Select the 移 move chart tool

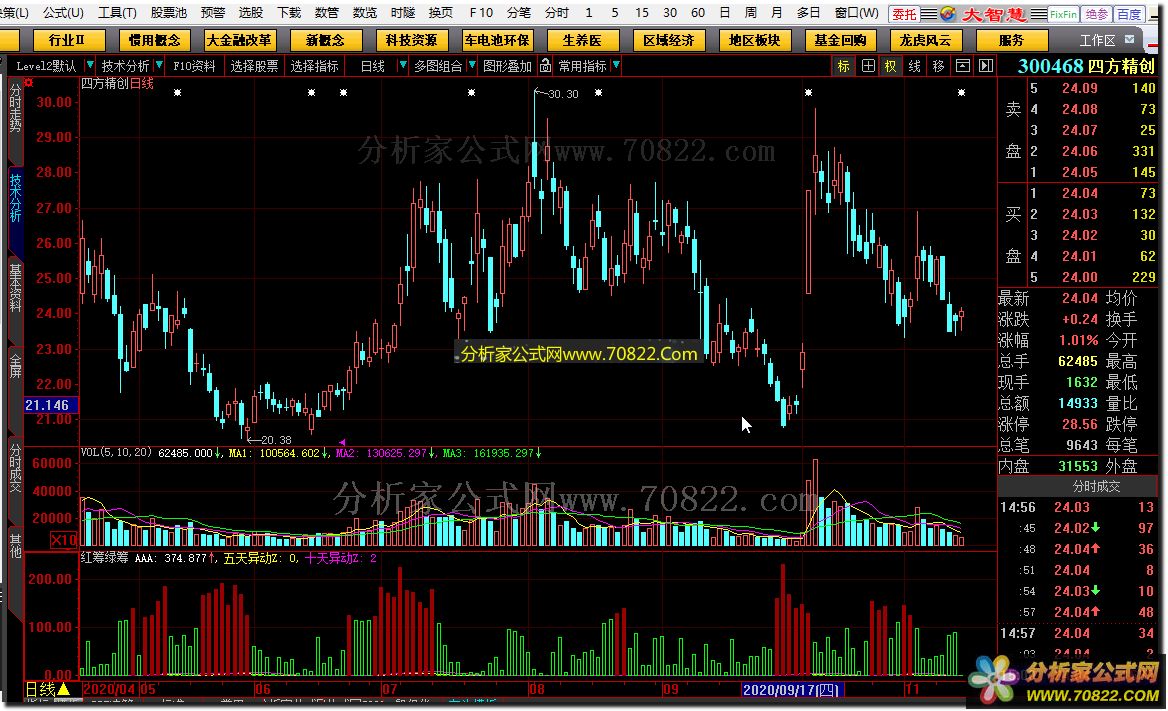(x=939, y=66)
